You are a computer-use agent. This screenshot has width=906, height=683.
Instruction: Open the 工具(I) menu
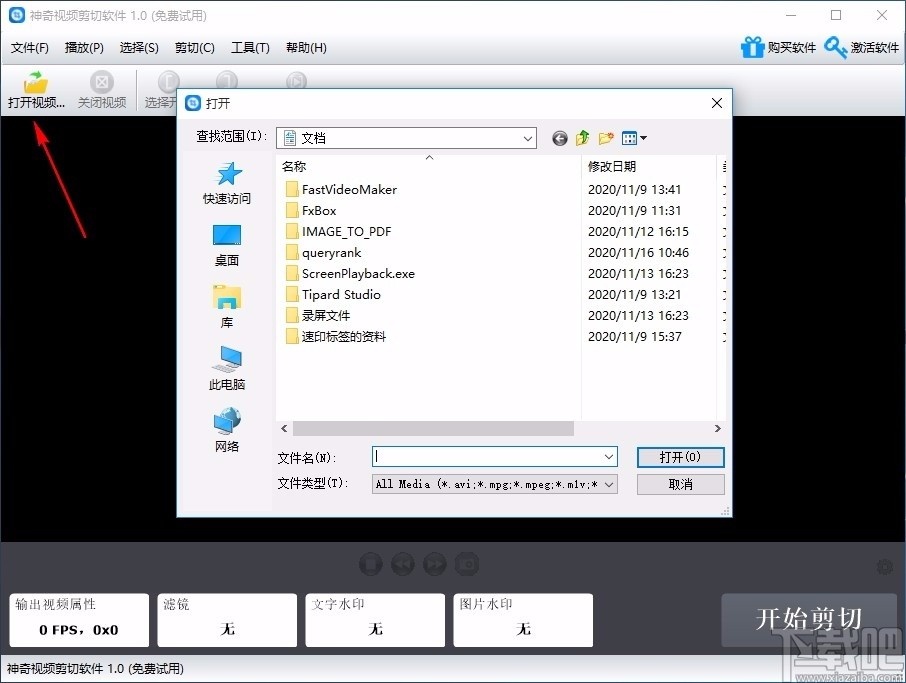pos(250,47)
